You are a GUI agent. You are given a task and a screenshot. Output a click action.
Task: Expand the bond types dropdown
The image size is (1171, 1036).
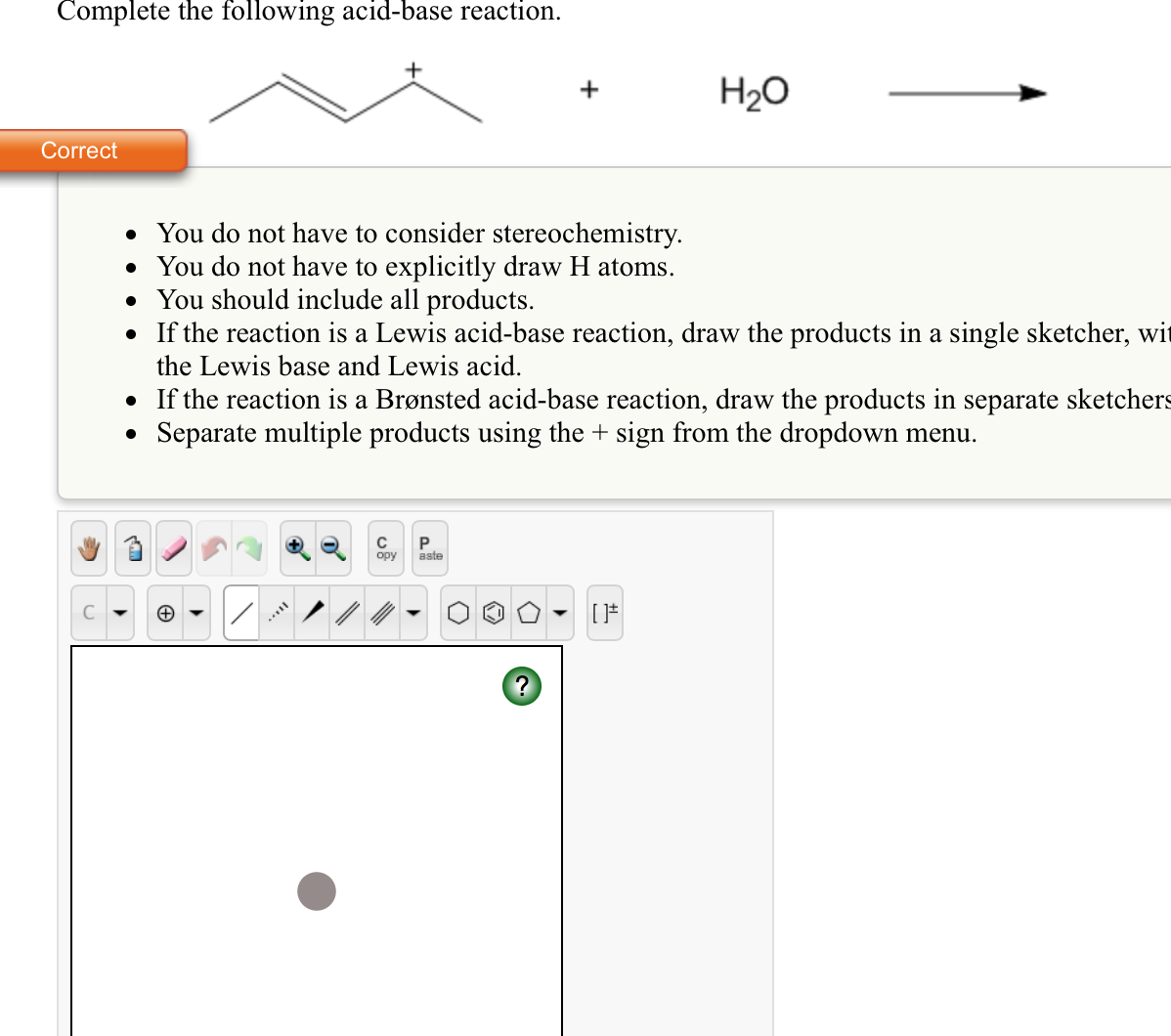pyautogui.click(x=413, y=613)
